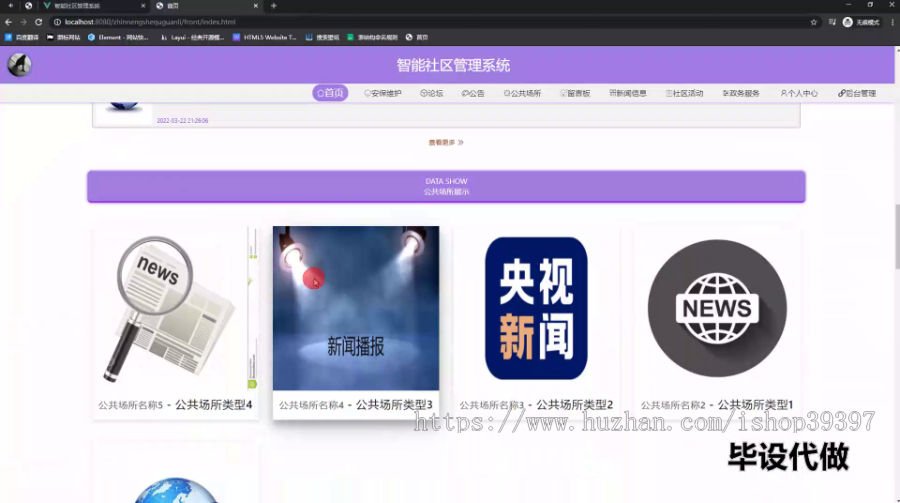Open 新闻信息 navigation item
Image resolution: width=900 pixels, height=503 pixels.
click(628, 93)
